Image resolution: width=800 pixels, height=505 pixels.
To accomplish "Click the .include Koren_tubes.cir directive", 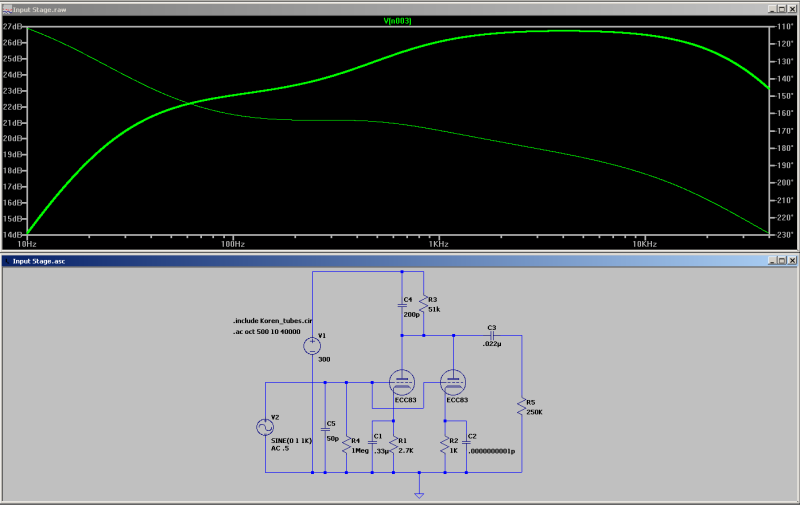I will coord(272,321).
